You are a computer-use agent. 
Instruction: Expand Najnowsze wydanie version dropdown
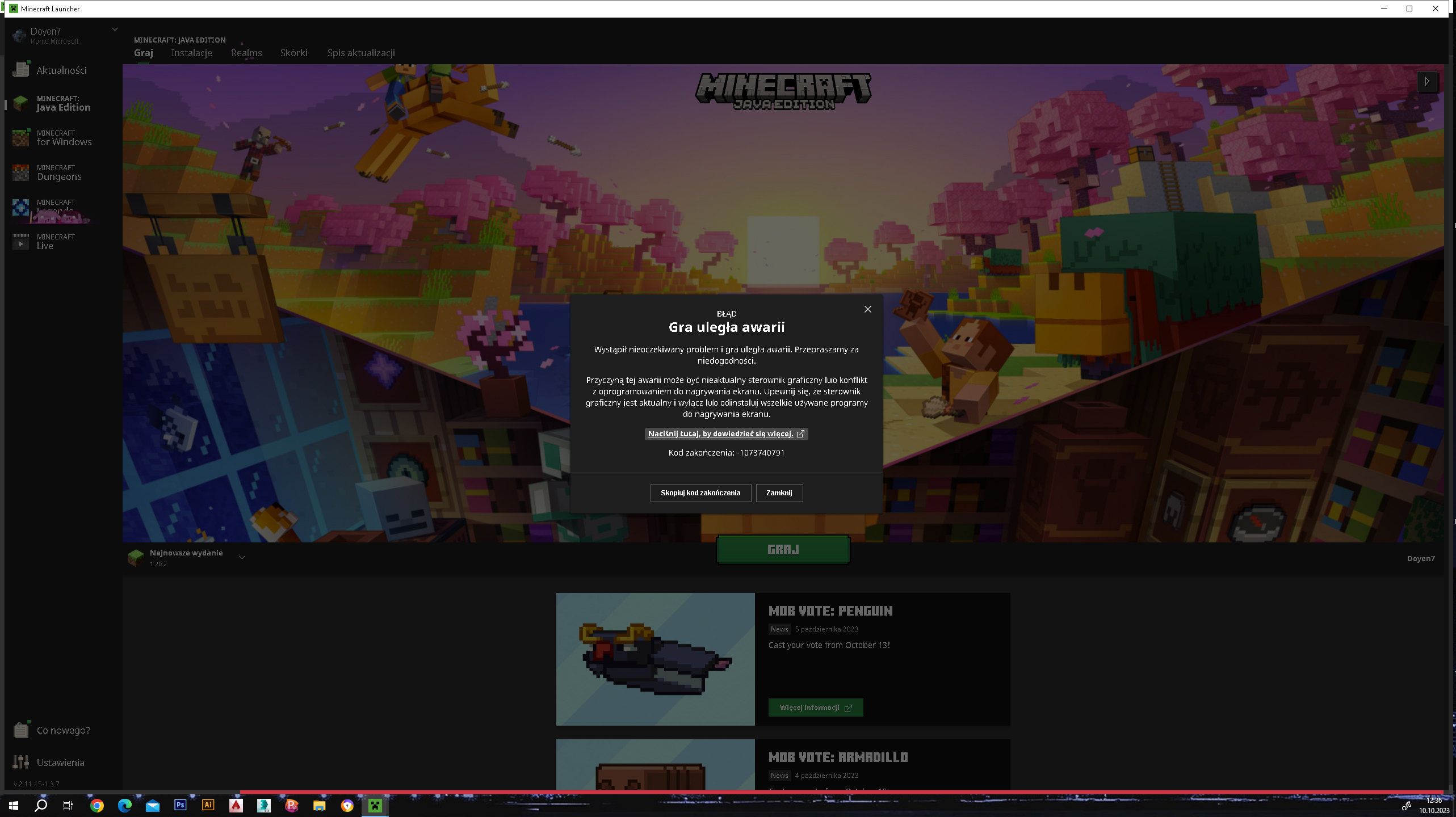pyautogui.click(x=242, y=558)
